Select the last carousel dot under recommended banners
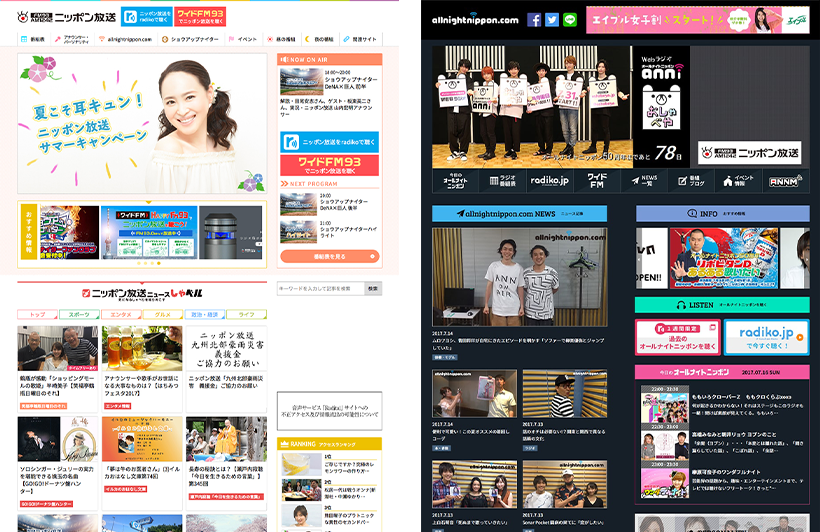820x532 pixels. (x=159, y=264)
